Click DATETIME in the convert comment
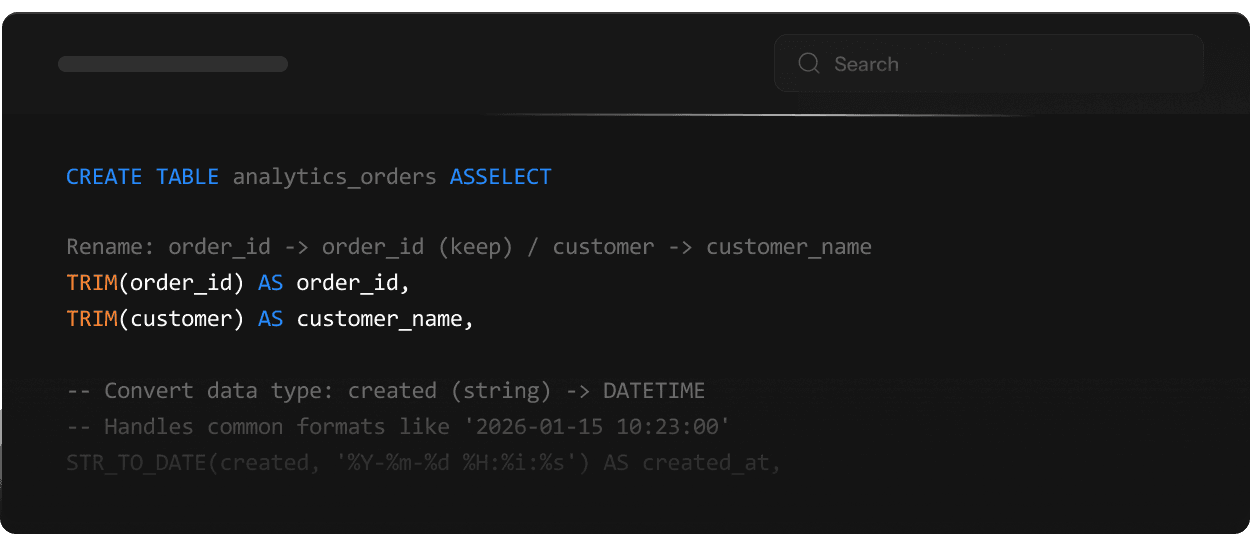Image resolution: width=1250 pixels, height=534 pixels. click(653, 390)
